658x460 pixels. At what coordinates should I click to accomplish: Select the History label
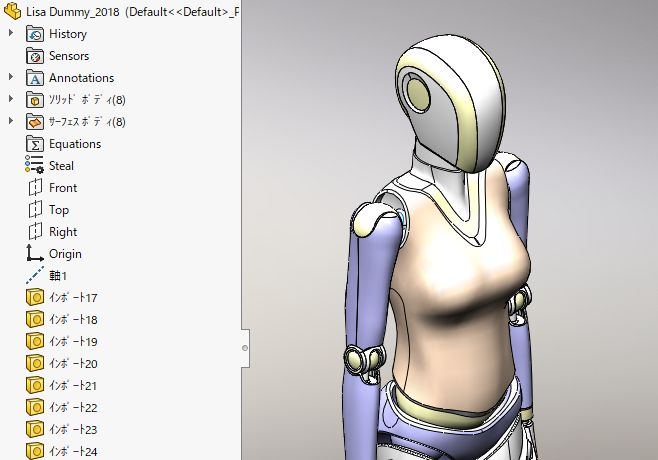68,34
